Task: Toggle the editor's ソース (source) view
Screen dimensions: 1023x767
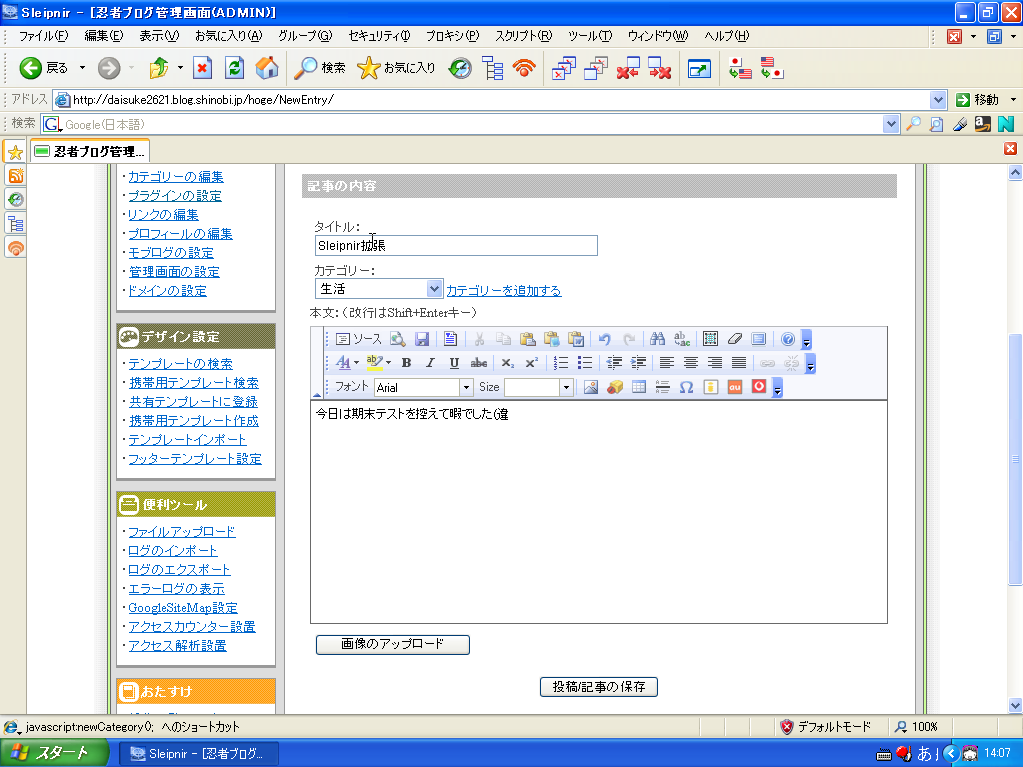Action: pyautogui.click(x=358, y=338)
